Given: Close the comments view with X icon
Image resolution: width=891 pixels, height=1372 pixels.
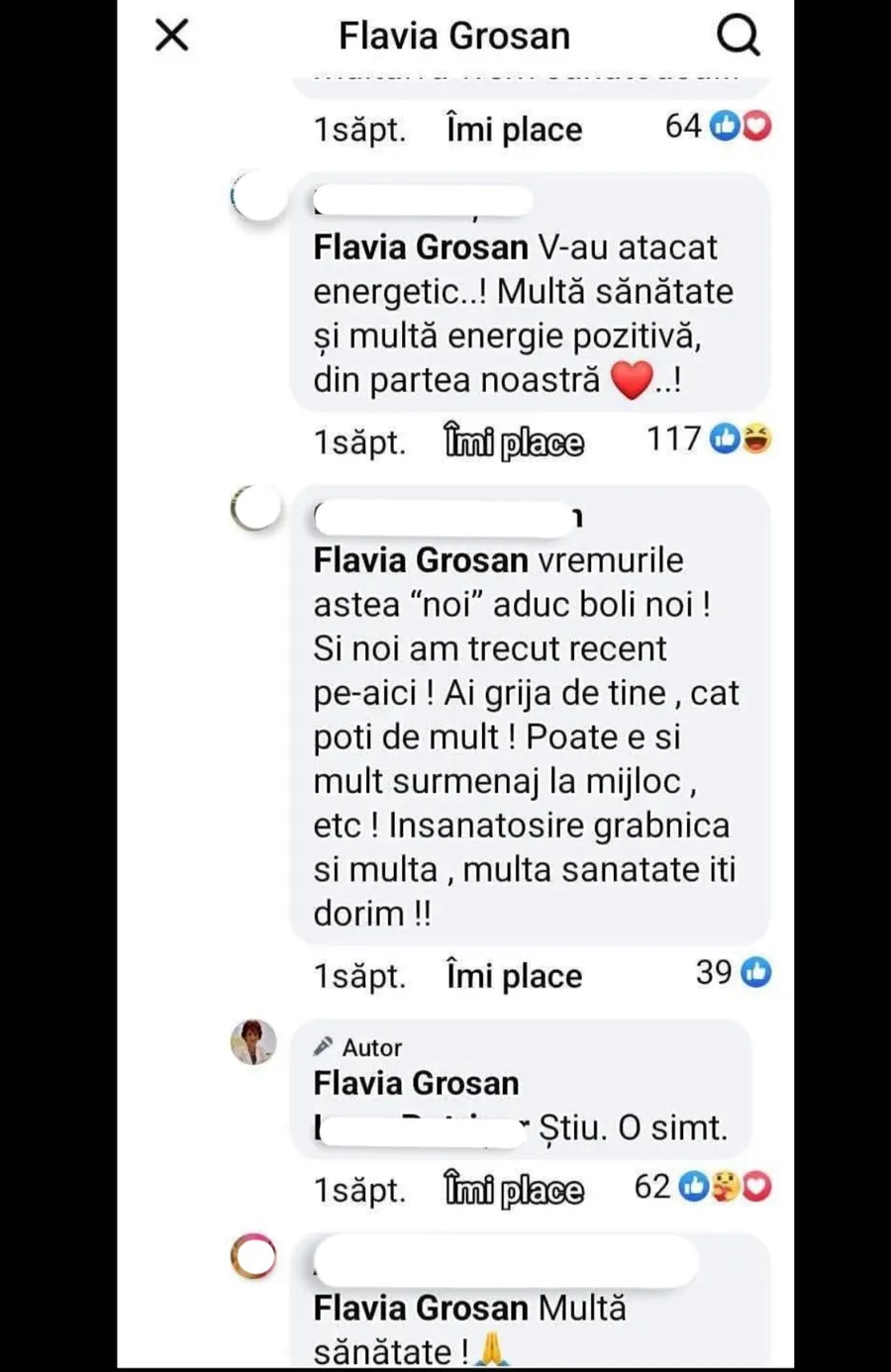Looking at the screenshot, I should click(x=172, y=36).
